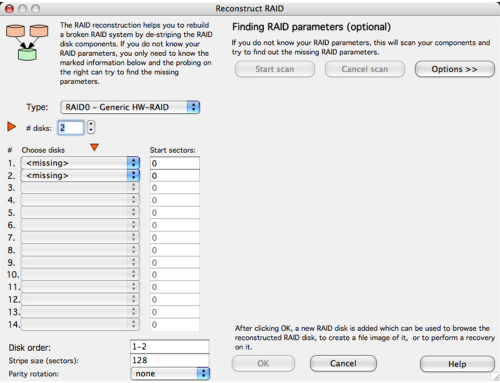500x383 pixels.
Task: Click start sector field for disk 2
Action: 175,176
